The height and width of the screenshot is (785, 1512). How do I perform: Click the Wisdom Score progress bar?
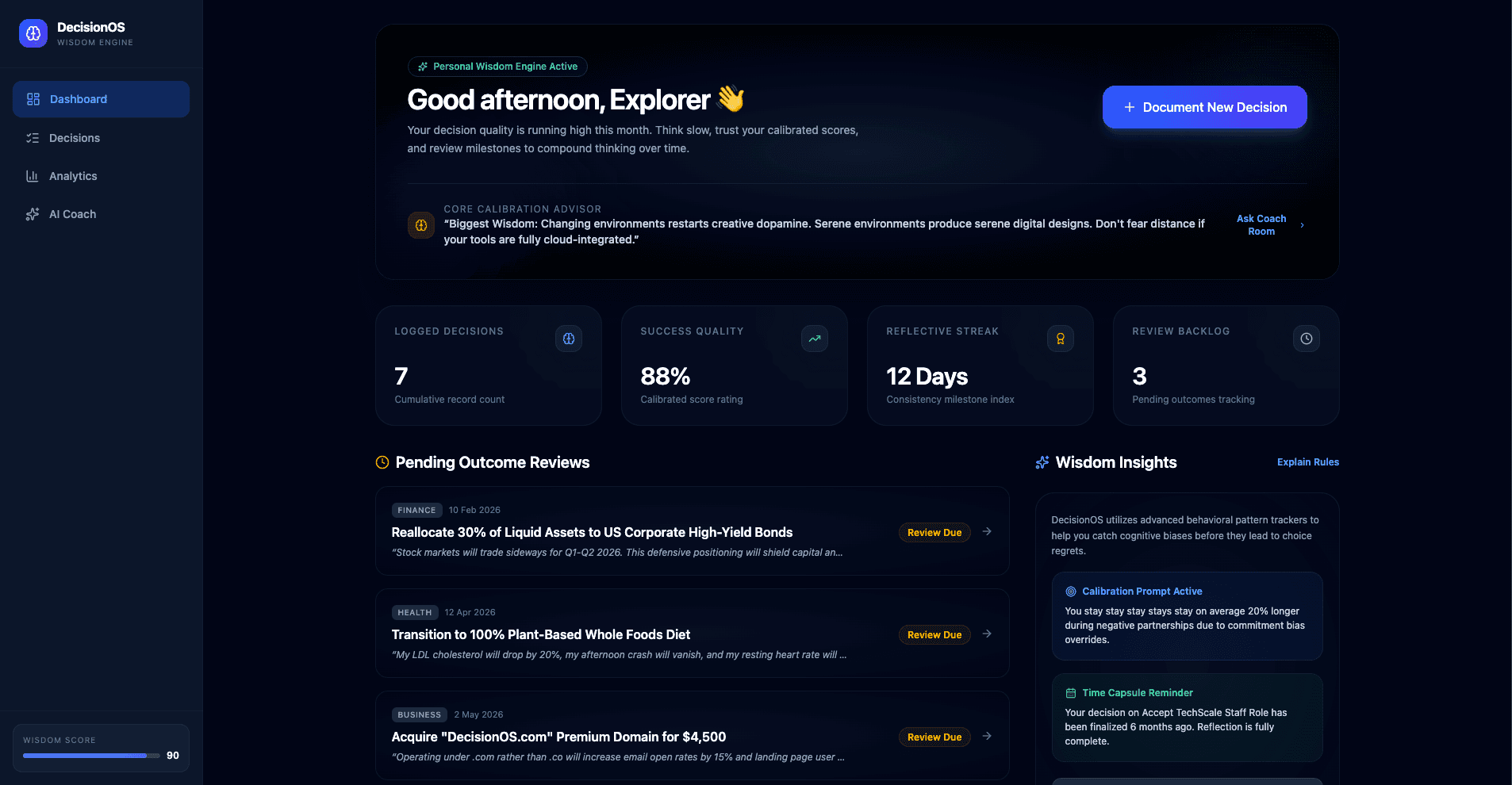tap(91, 756)
